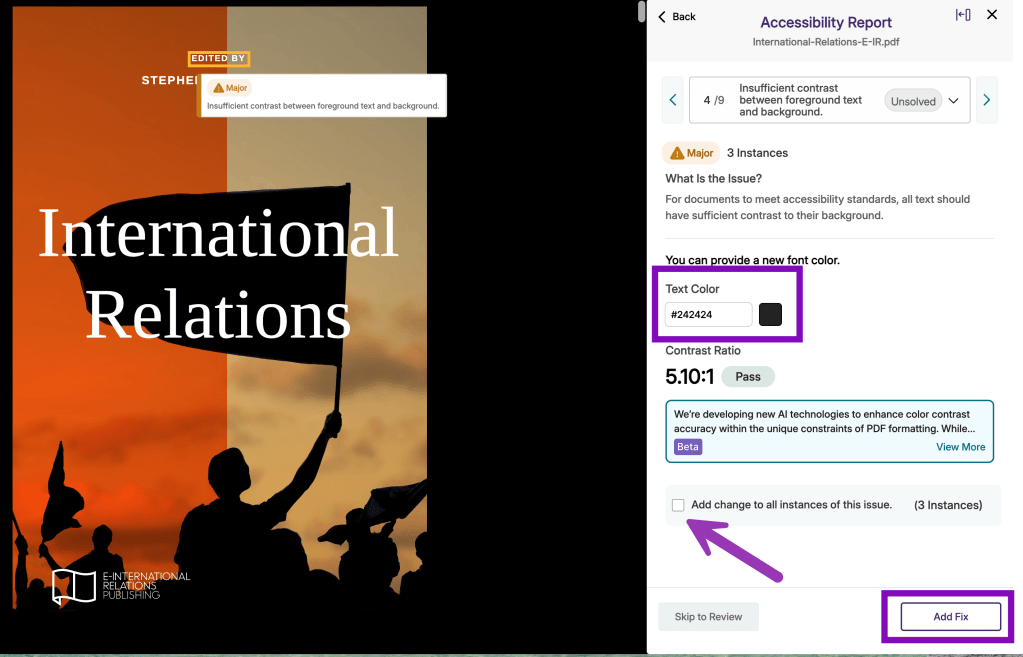Go to next issue with right chevron

coord(986,100)
